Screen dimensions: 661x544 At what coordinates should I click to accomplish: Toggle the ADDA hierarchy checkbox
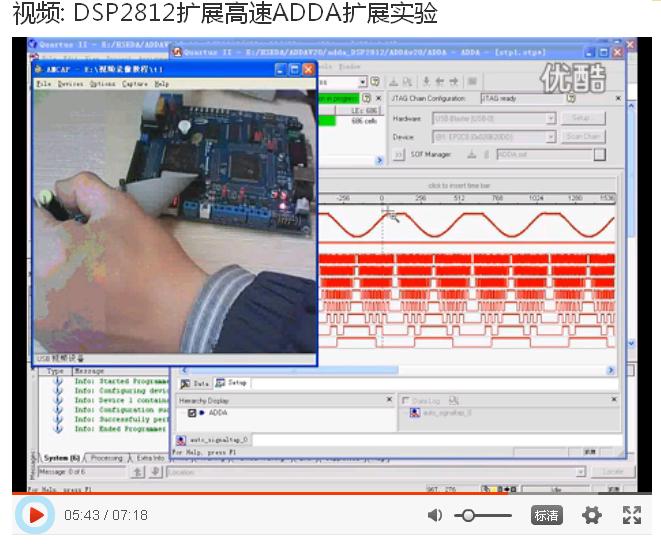192,413
